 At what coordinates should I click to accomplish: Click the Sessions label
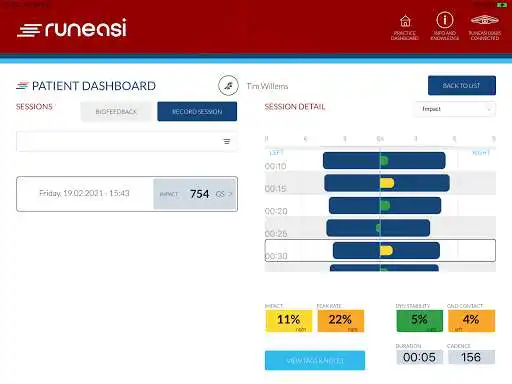click(34, 107)
